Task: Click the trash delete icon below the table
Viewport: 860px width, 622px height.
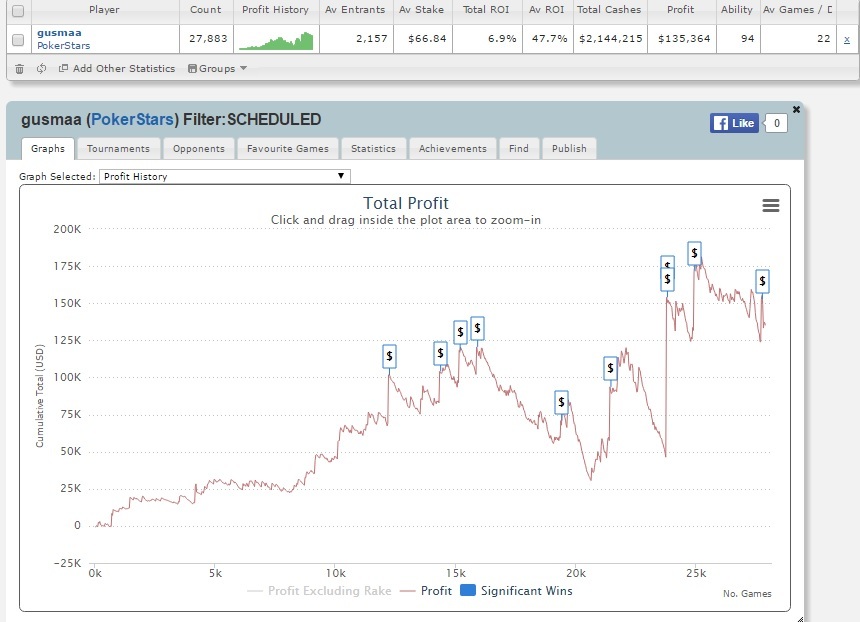Action: [x=19, y=69]
